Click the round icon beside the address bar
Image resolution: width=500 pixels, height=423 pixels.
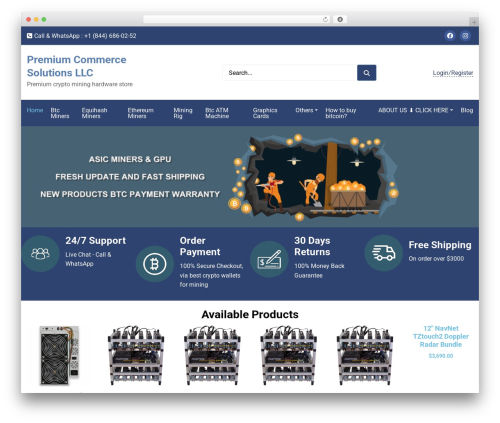coord(340,19)
